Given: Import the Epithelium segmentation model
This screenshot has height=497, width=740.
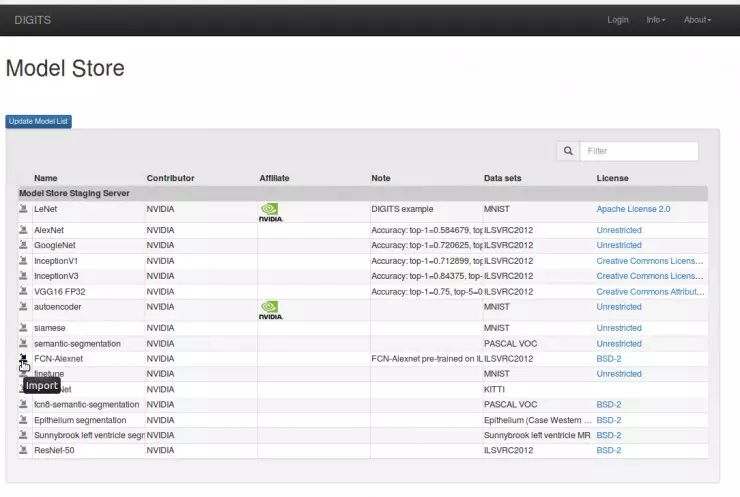Looking at the screenshot, I should pos(23,420).
